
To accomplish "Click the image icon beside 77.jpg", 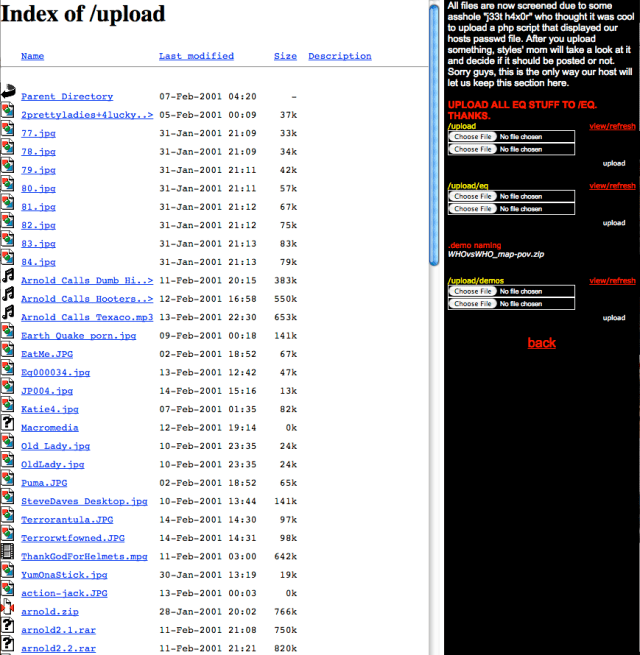I will tap(8, 132).
